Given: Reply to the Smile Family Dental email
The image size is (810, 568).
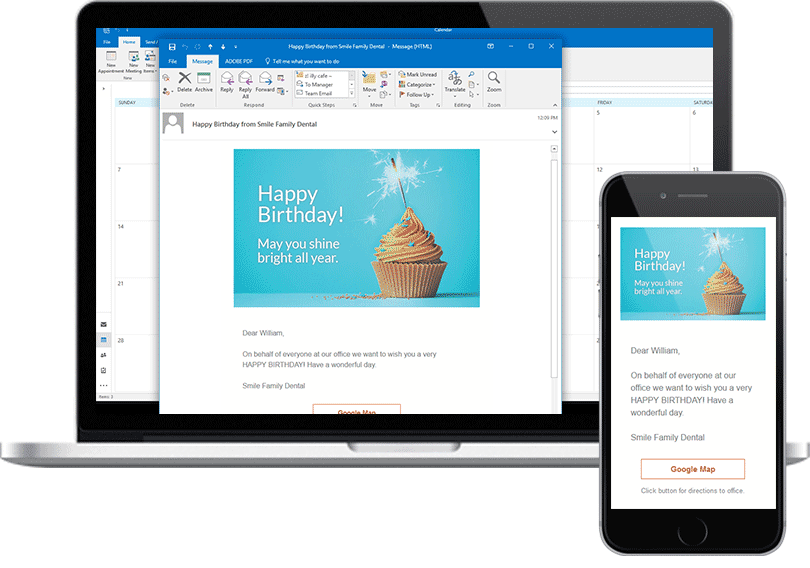Looking at the screenshot, I should coord(227,82).
